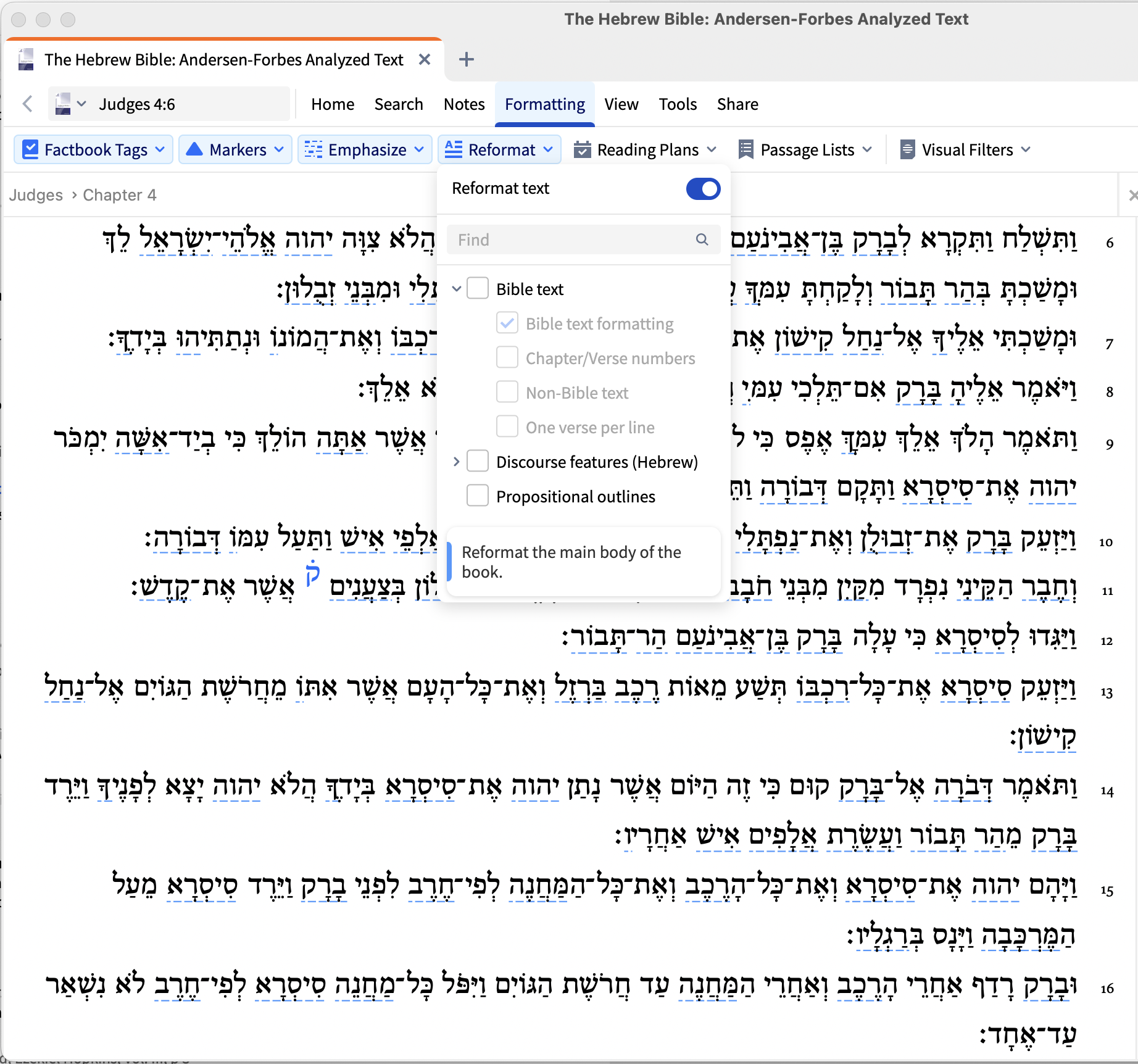Image resolution: width=1138 pixels, height=1064 pixels.
Task: Check Discourse features (Hebrew) checkbox
Action: pos(478,461)
